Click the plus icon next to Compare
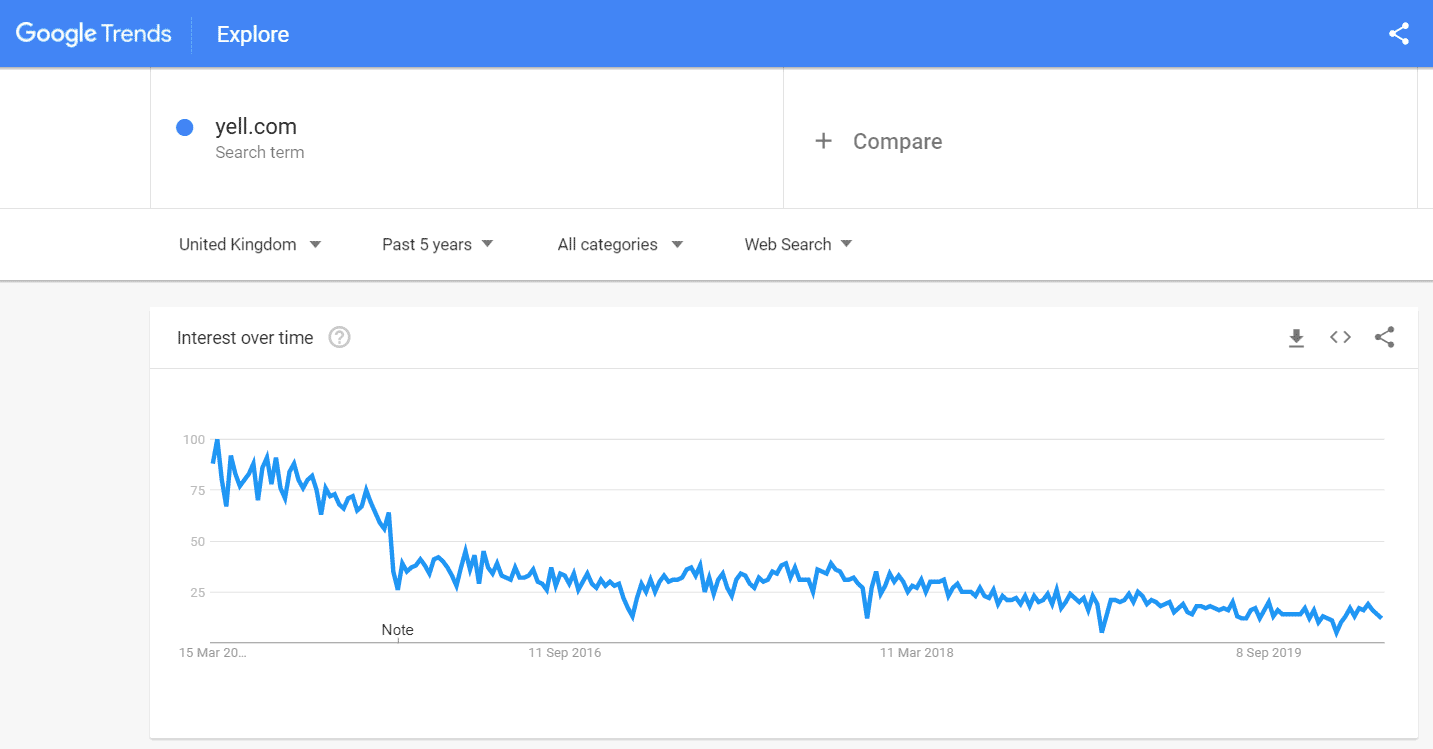1433x749 pixels. 823,141
